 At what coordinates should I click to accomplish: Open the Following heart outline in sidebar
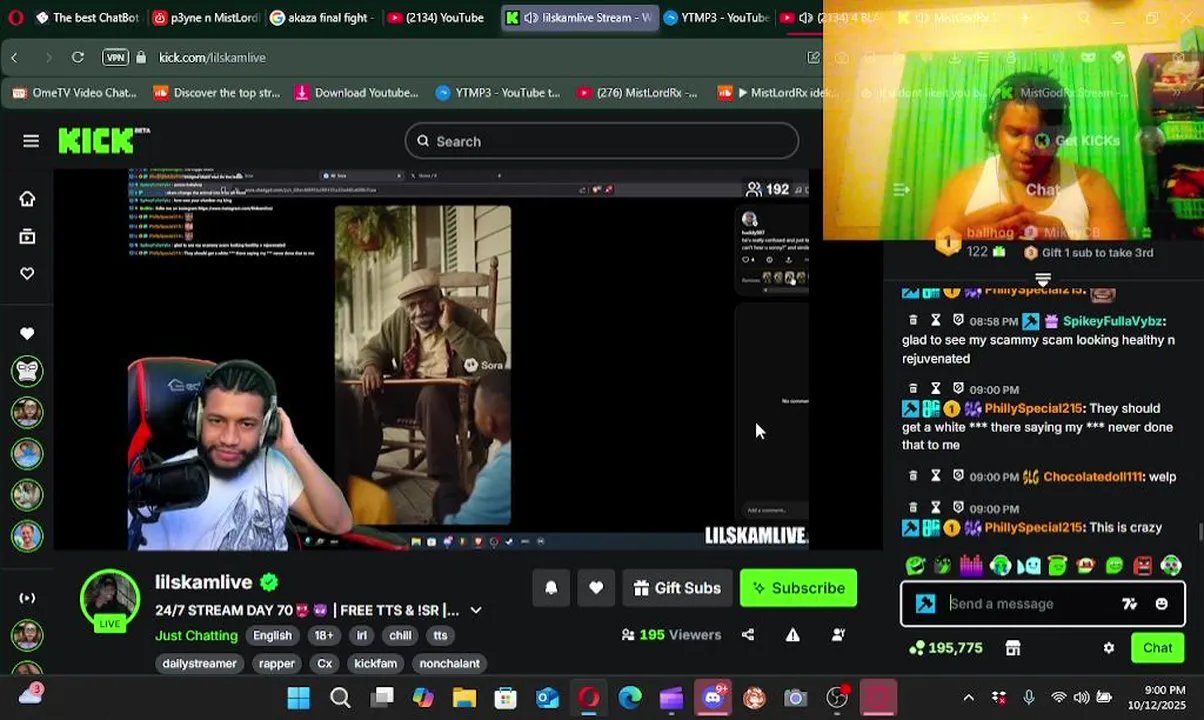pos(27,273)
